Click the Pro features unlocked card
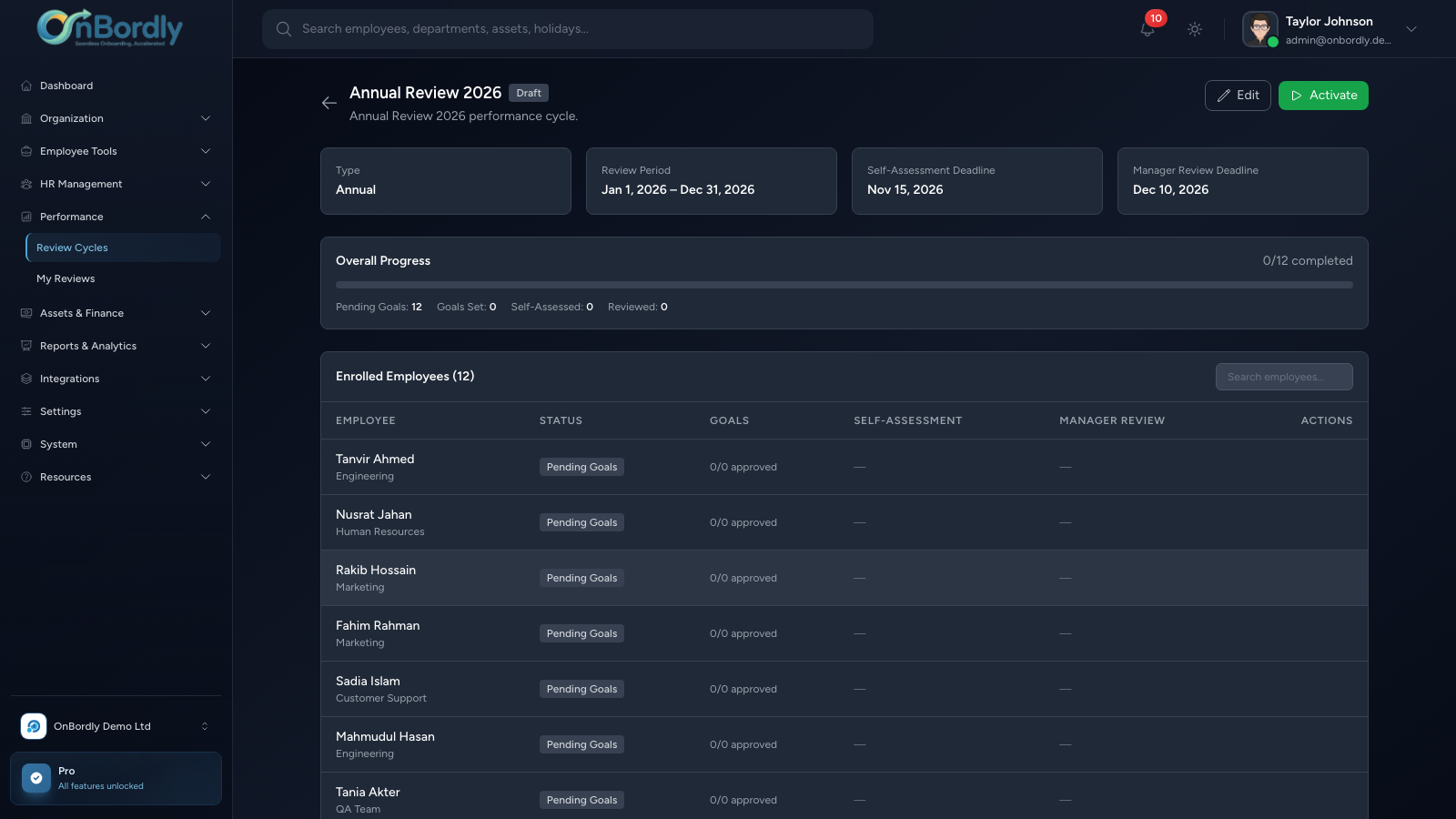 [116, 778]
